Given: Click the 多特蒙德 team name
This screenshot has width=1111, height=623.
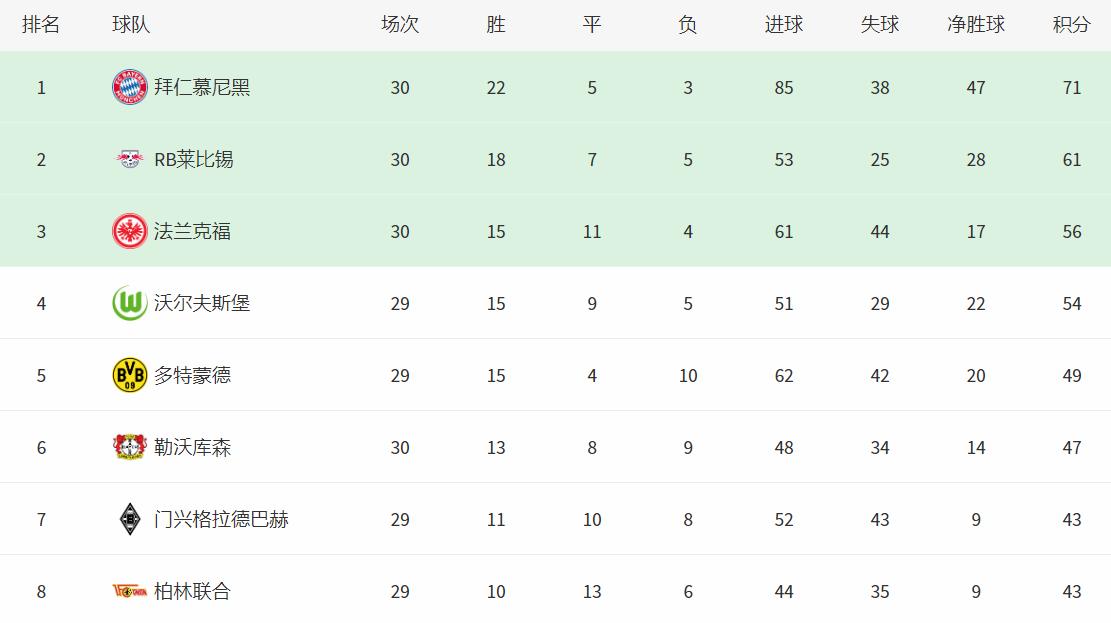Looking at the screenshot, I should coord(192,375).
